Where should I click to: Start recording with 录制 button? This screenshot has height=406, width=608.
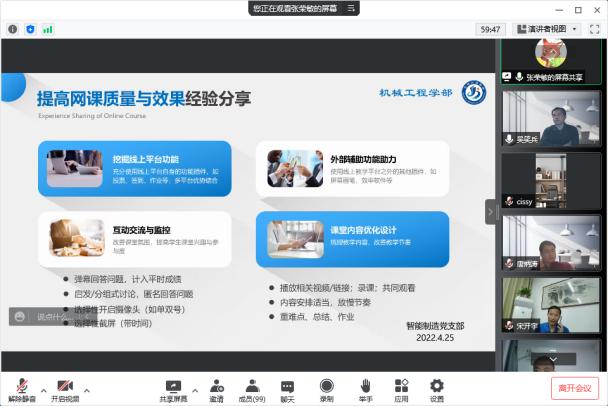point(326,386)
